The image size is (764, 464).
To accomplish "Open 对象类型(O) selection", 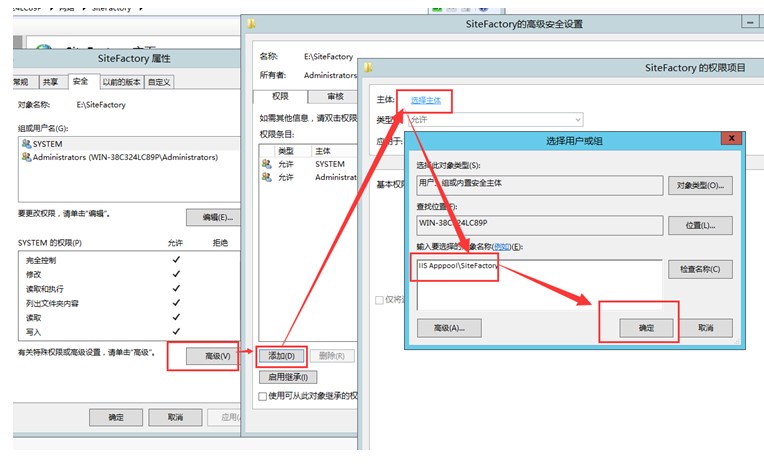I will pos(706,185).
